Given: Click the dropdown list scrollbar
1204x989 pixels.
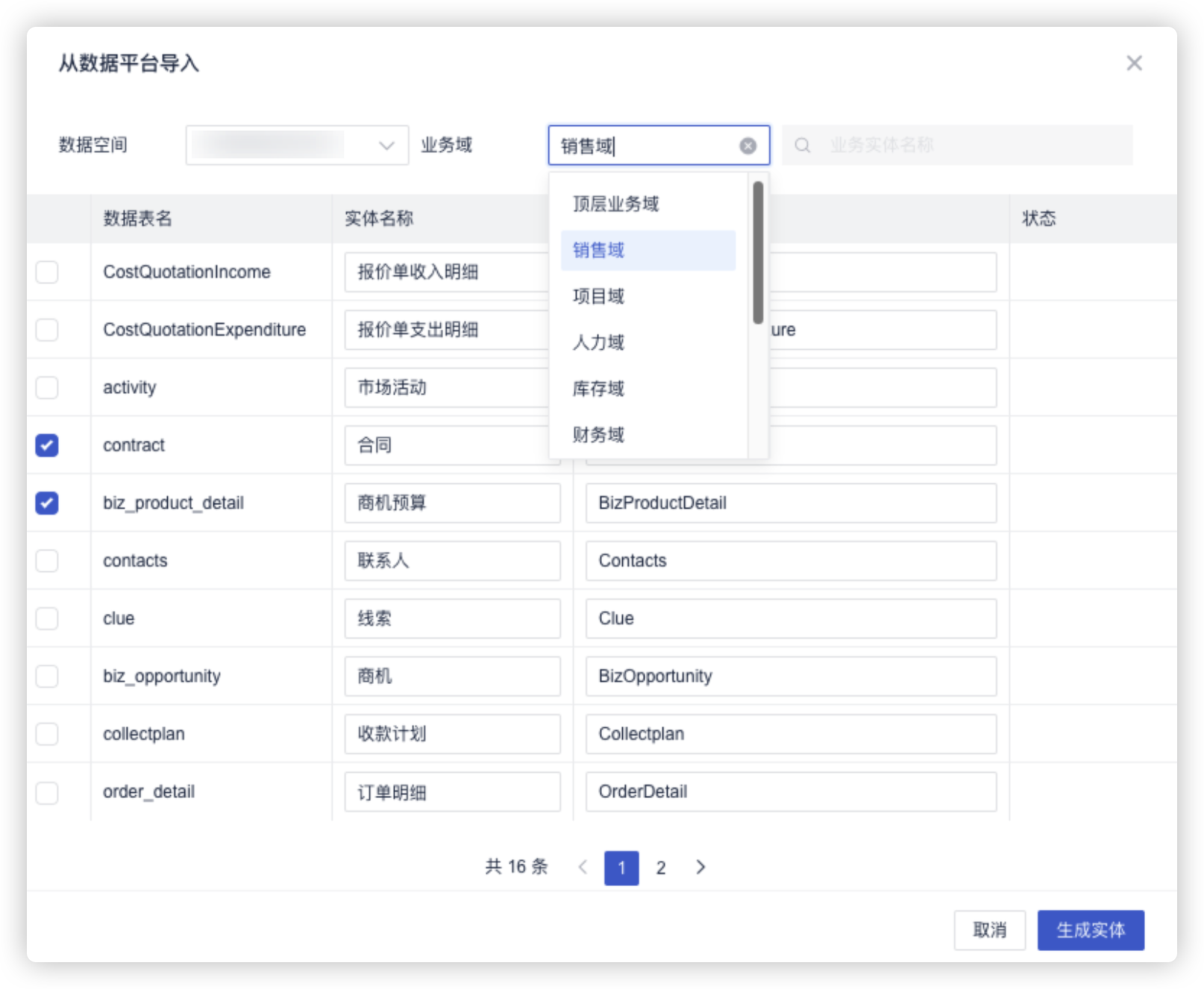Looking at the screenshot, I should tap(758, 254).
